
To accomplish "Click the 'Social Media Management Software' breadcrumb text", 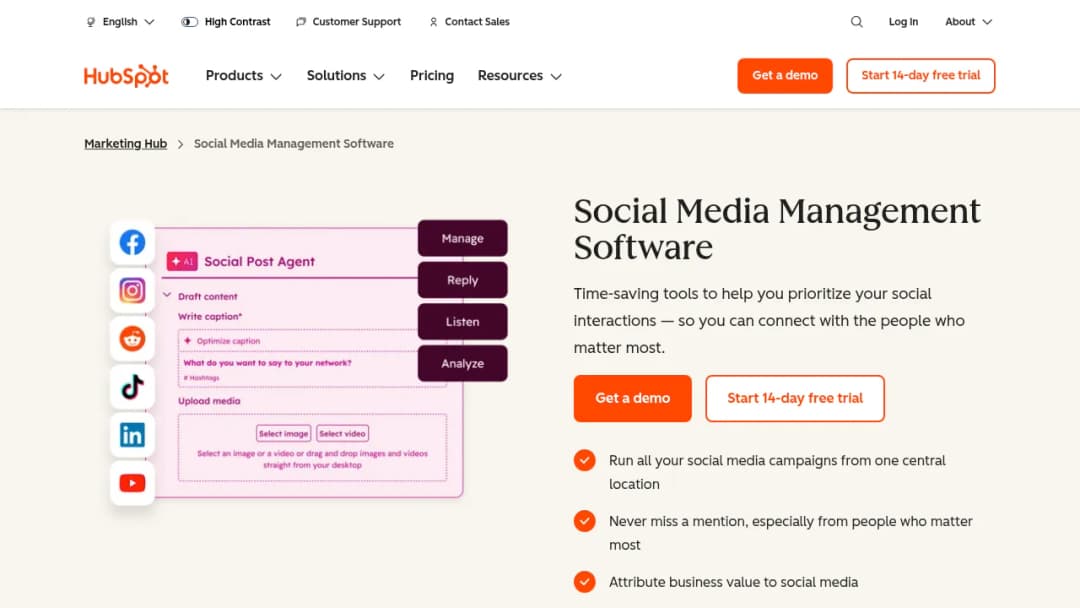I will [x=293, y=143].
